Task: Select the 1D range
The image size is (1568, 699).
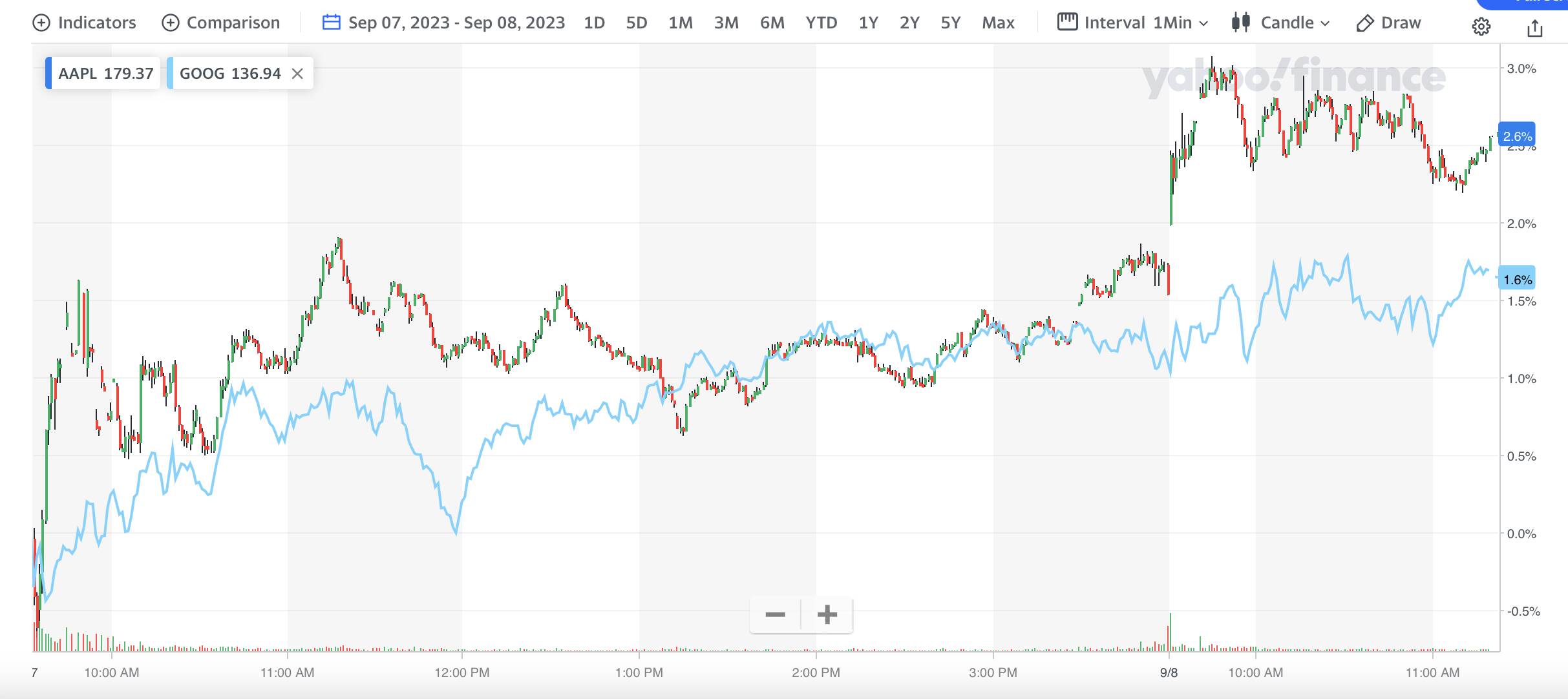Action: [x=594, y=23]
